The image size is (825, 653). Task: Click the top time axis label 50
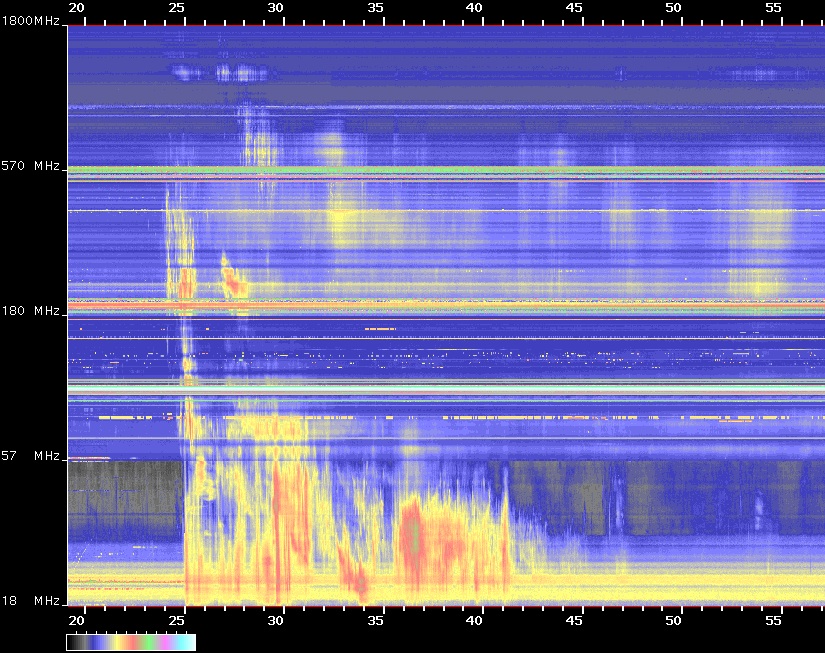coord(673,8)
